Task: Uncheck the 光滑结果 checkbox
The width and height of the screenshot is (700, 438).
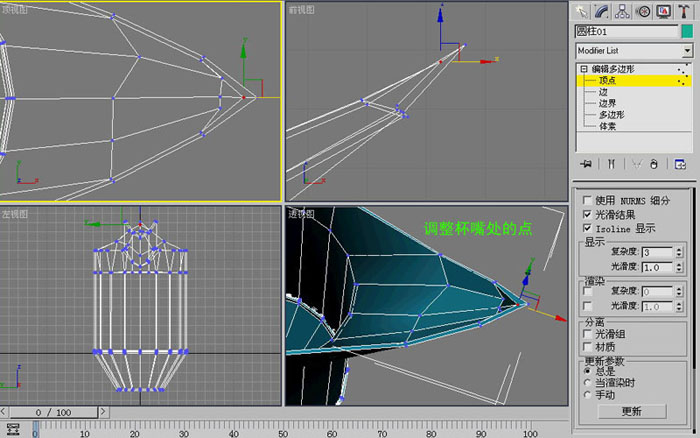Action: [588, 214]
